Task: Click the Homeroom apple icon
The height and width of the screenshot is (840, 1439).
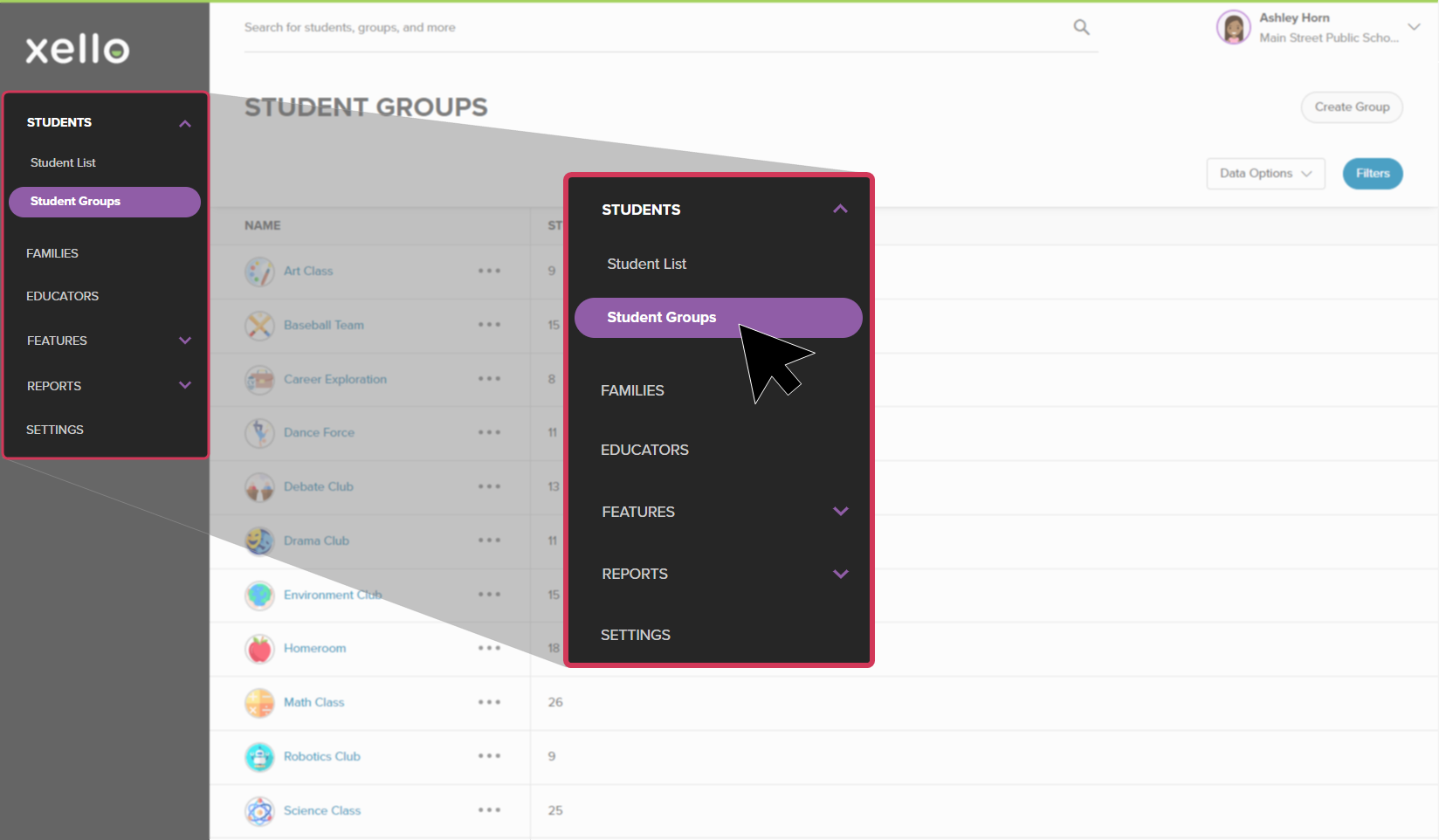Action: coord(259,649)
